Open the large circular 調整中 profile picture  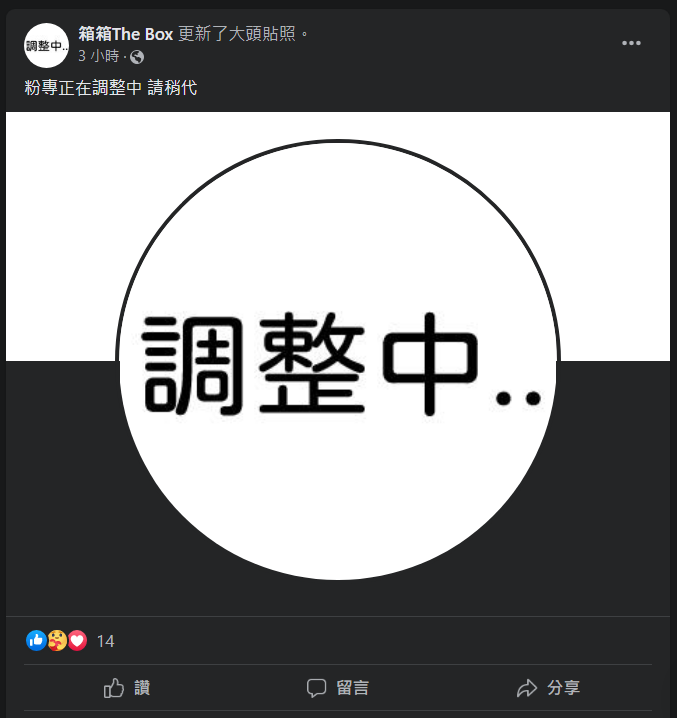coord(338,360)
